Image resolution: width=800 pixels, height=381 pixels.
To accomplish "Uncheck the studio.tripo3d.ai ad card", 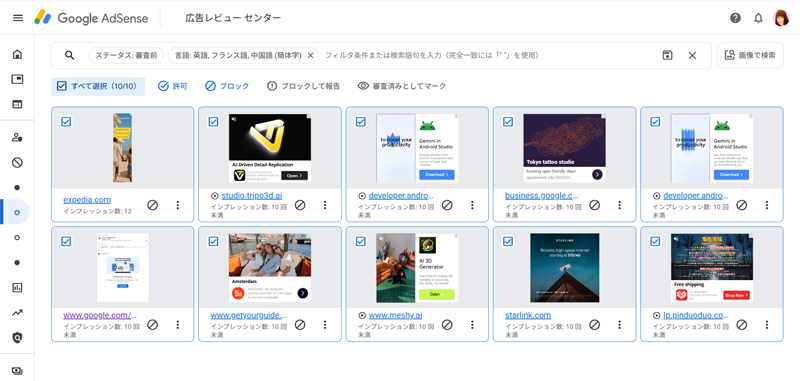I will (x=213, y=121).
